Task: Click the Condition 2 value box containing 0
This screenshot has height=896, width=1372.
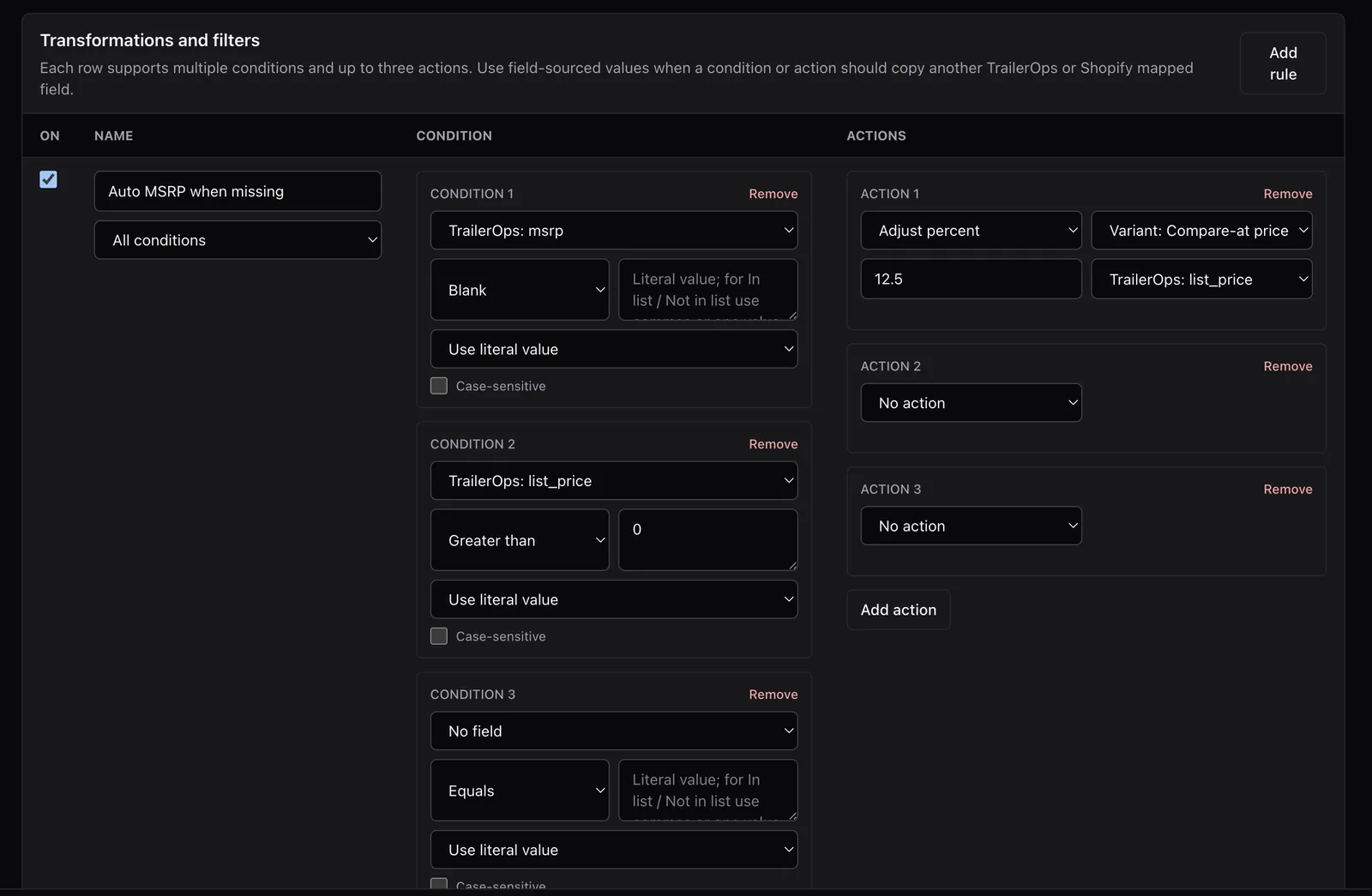Action: click(x=708, y=540)
